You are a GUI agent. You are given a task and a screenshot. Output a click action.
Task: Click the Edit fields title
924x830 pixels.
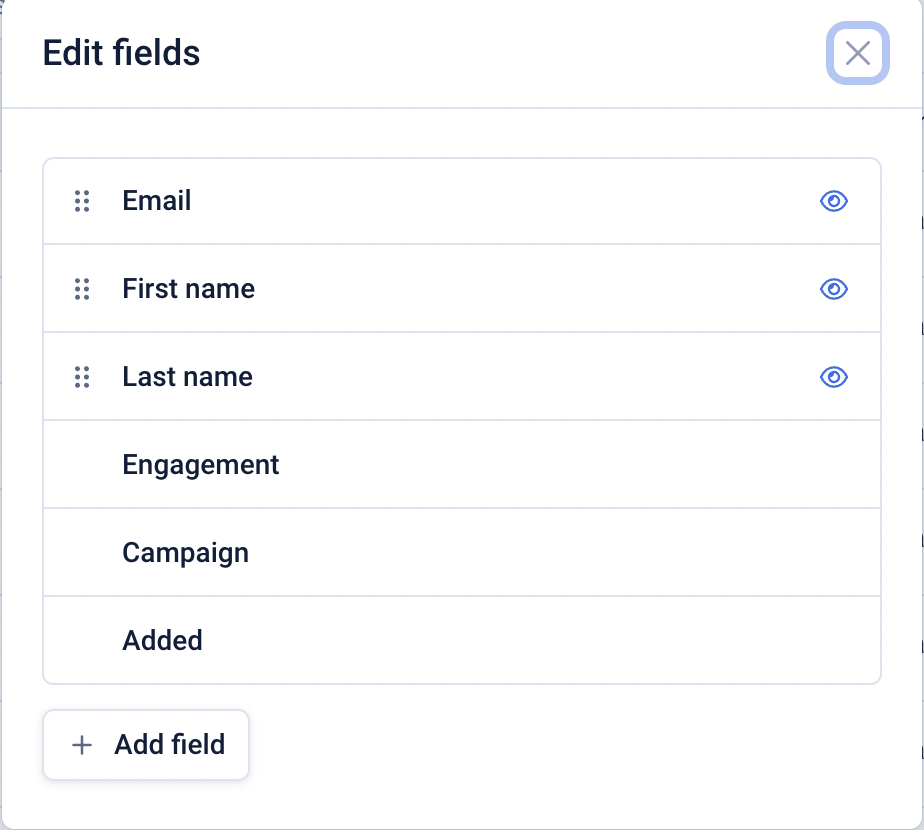click(120, 53)
